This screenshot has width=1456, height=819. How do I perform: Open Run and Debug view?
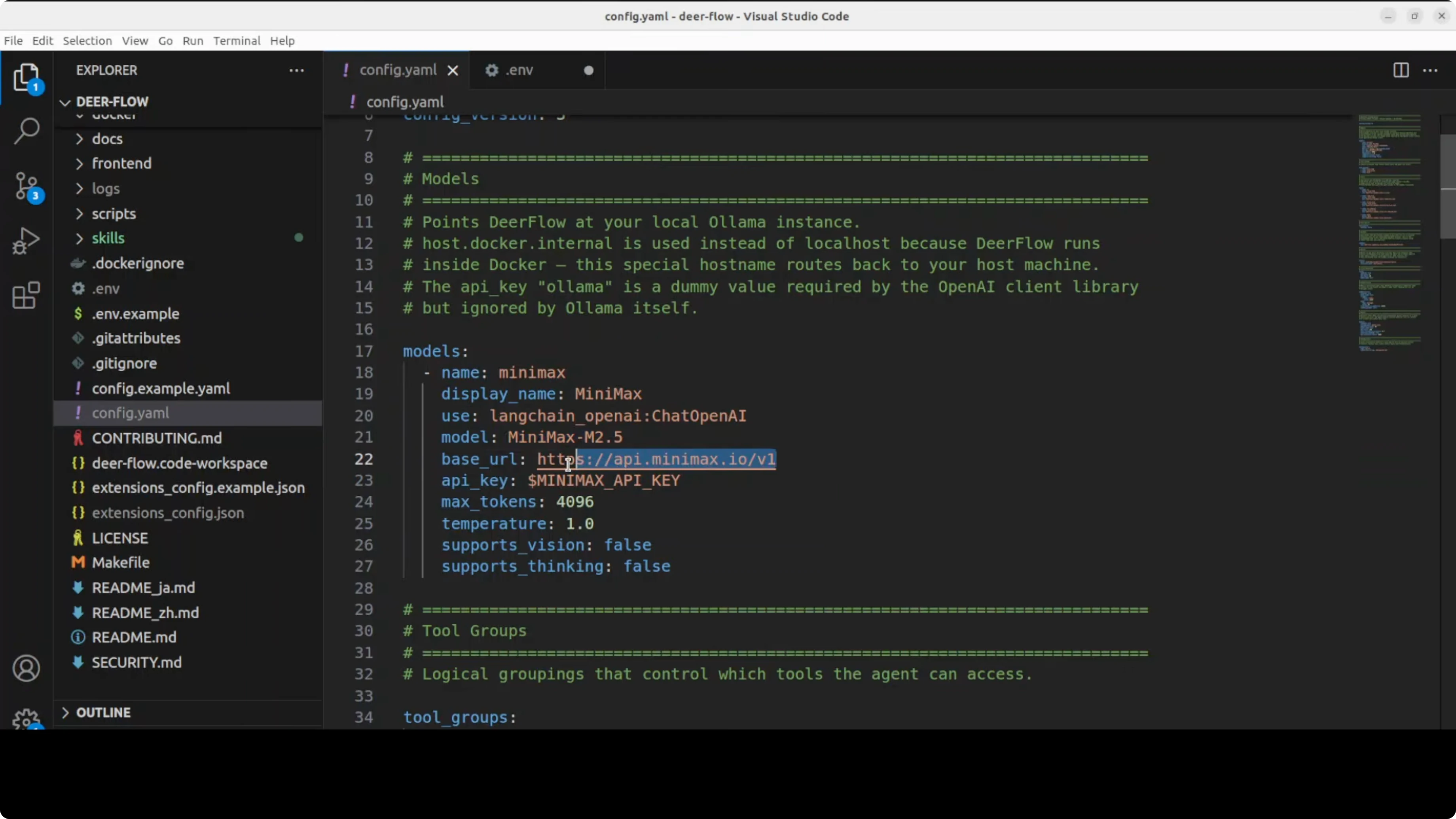[26, 241]
